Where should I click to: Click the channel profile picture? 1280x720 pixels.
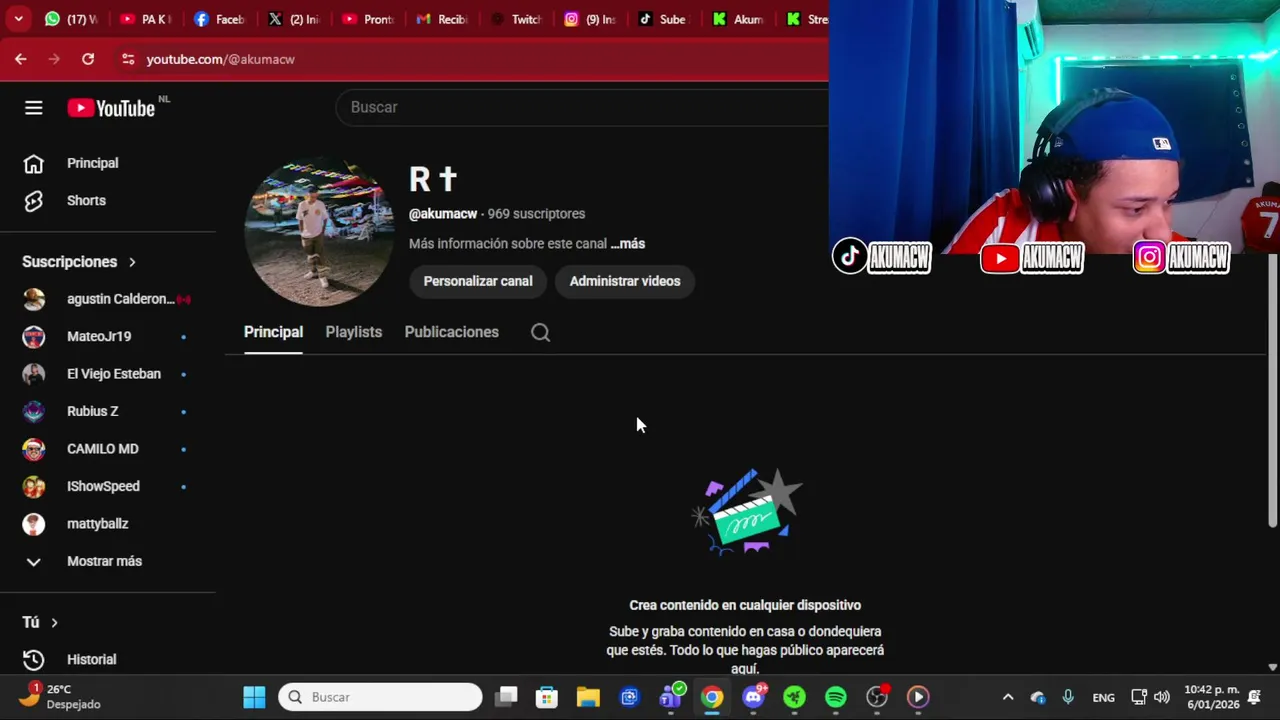click(319, 233)
